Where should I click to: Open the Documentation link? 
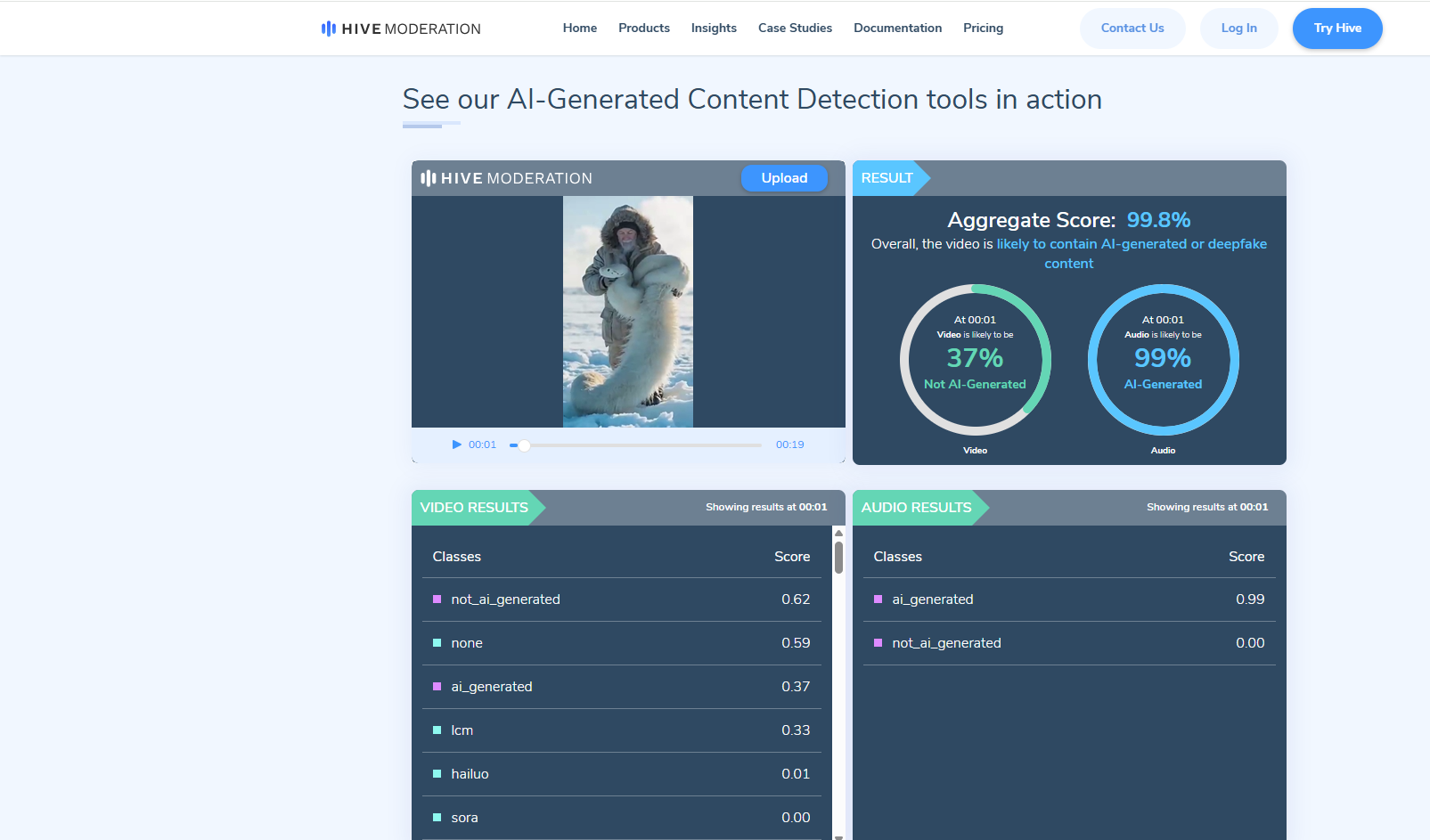pos(897,28)
